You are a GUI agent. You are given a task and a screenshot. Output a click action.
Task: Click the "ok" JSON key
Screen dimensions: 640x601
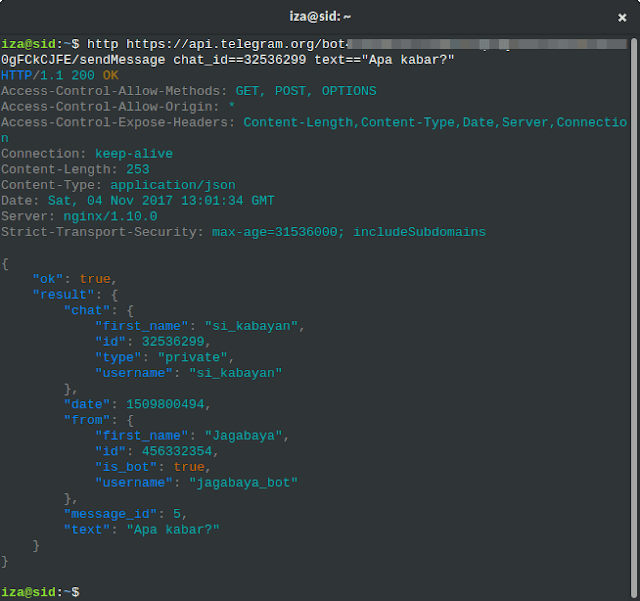(x=48, y=279)
